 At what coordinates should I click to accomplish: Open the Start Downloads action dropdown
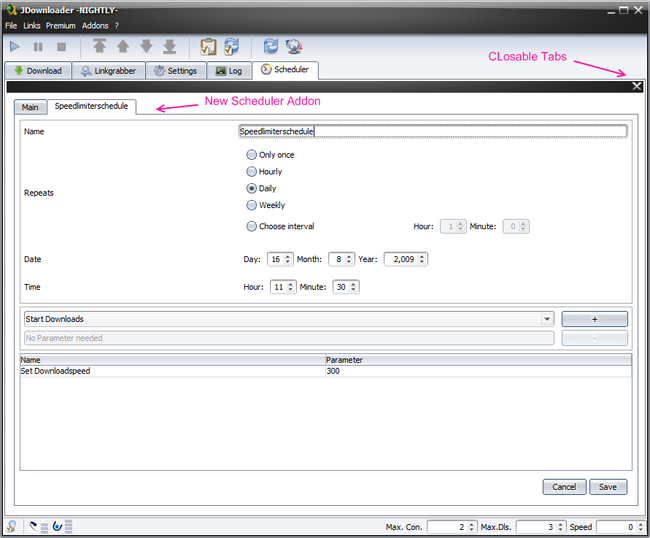289,319
